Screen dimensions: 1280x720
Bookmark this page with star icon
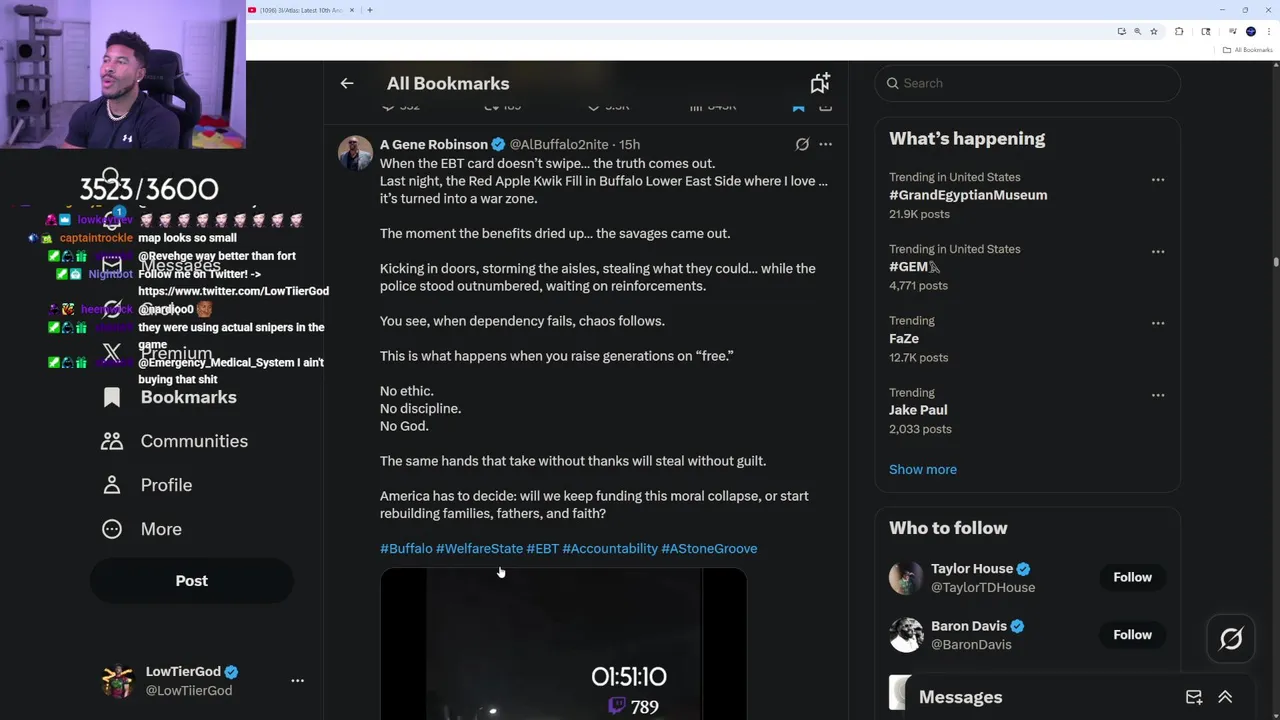pyautogui.click(x=1154, y=31)
